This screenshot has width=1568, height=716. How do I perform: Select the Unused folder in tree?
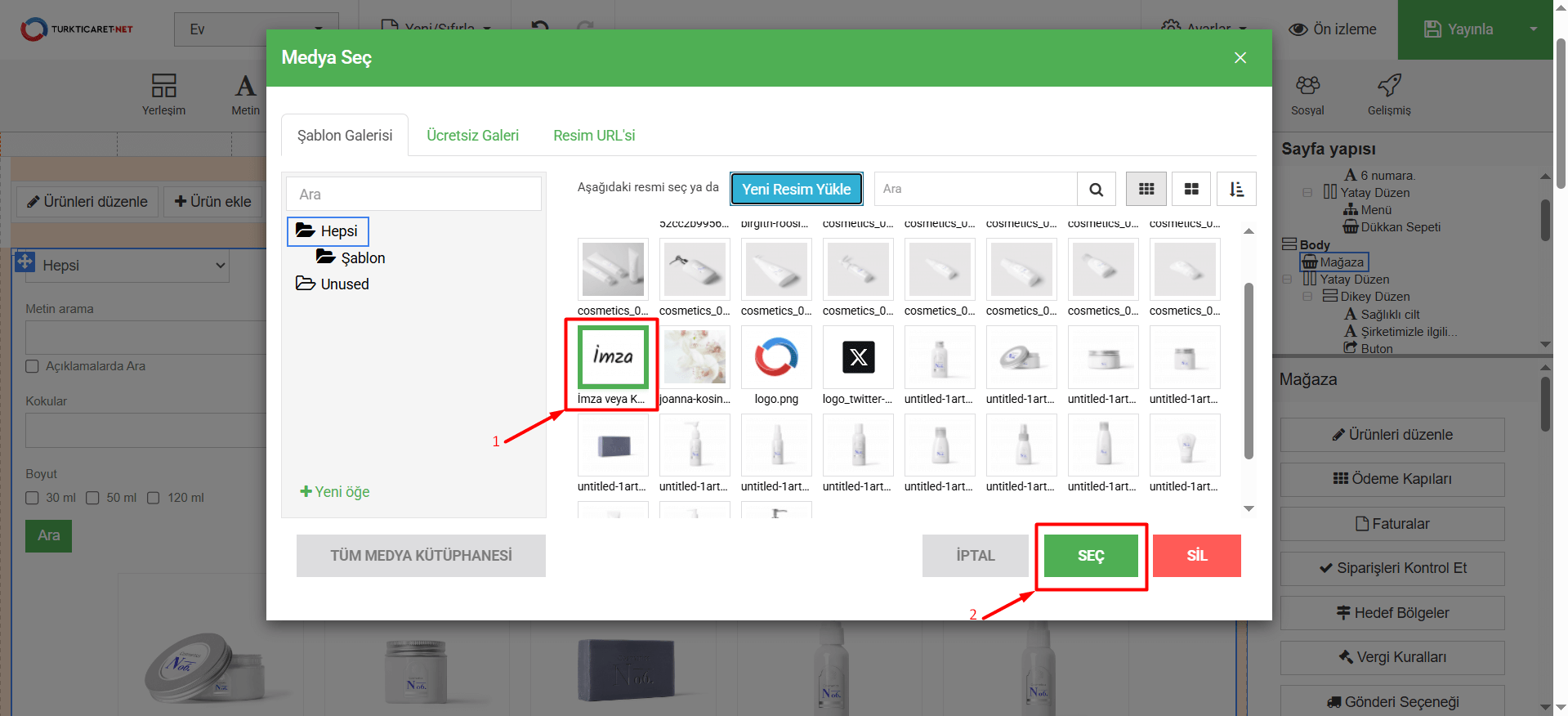(344, 284)
